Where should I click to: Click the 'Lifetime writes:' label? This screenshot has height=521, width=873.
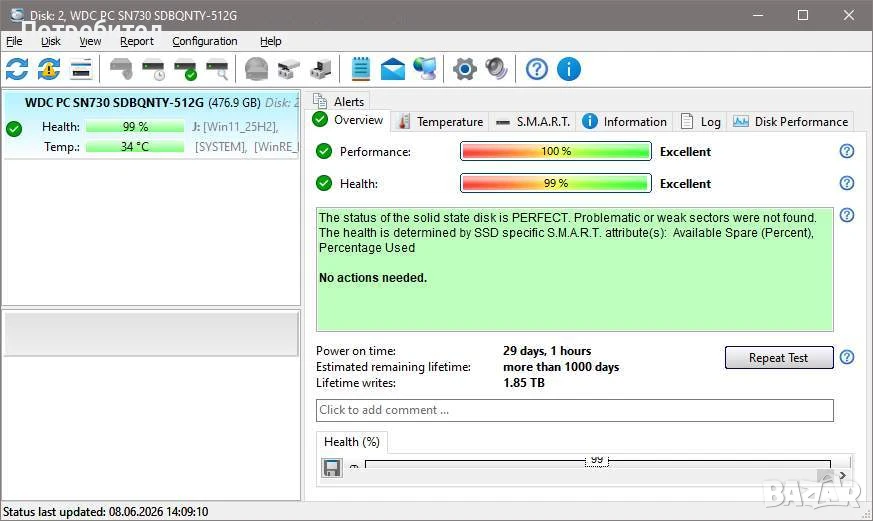pos(356,383)
